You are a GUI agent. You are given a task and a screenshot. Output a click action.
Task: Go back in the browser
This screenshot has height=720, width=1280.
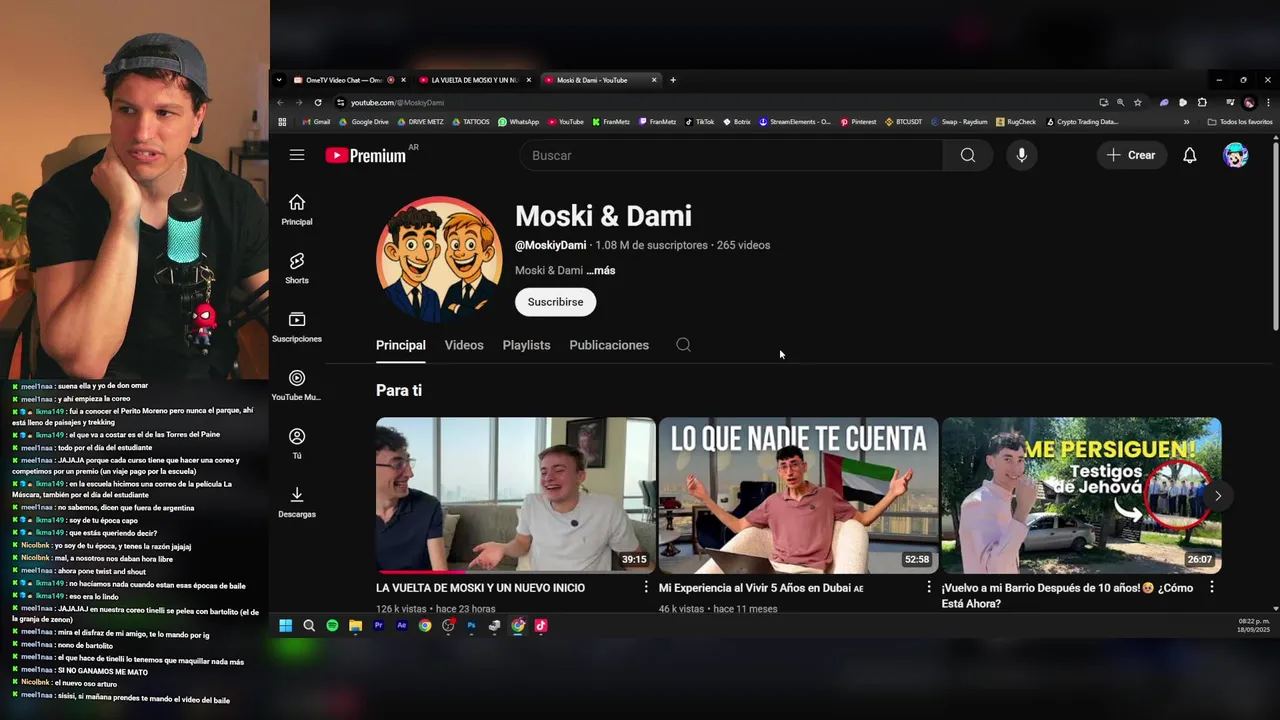pos(280,102)
